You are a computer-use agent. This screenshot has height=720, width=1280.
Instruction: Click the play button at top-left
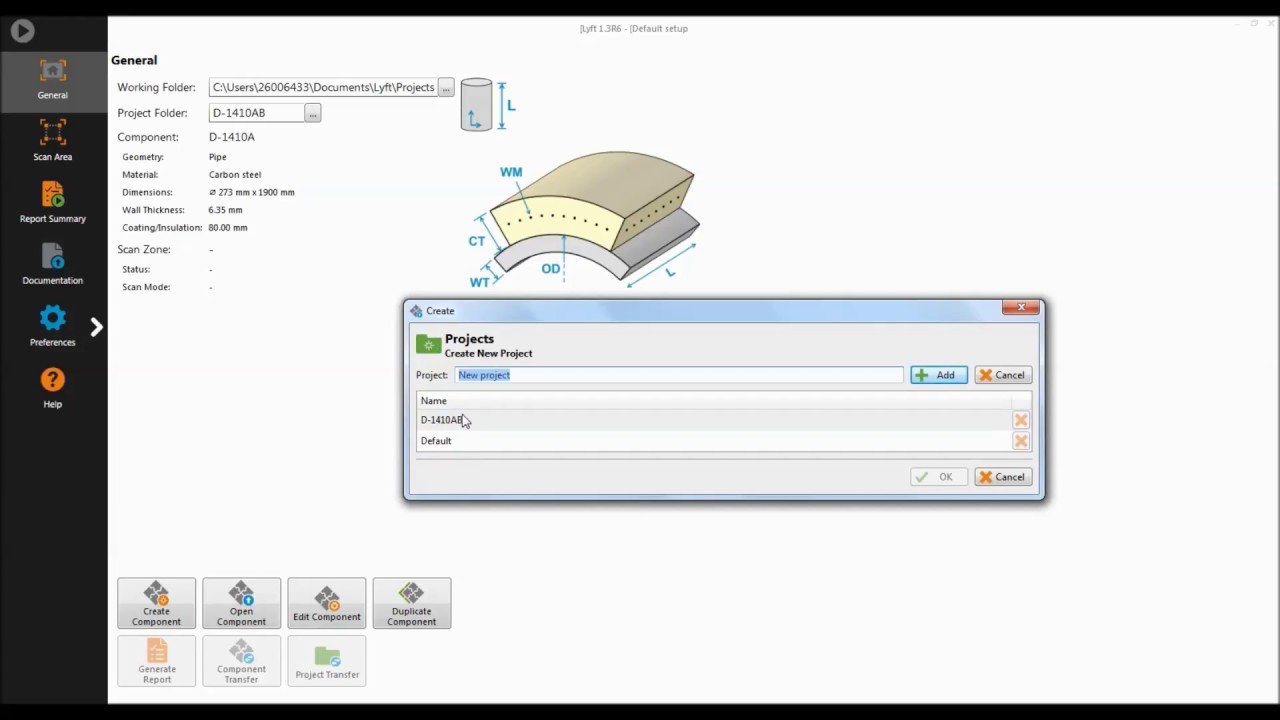click(x=23, y=30)
